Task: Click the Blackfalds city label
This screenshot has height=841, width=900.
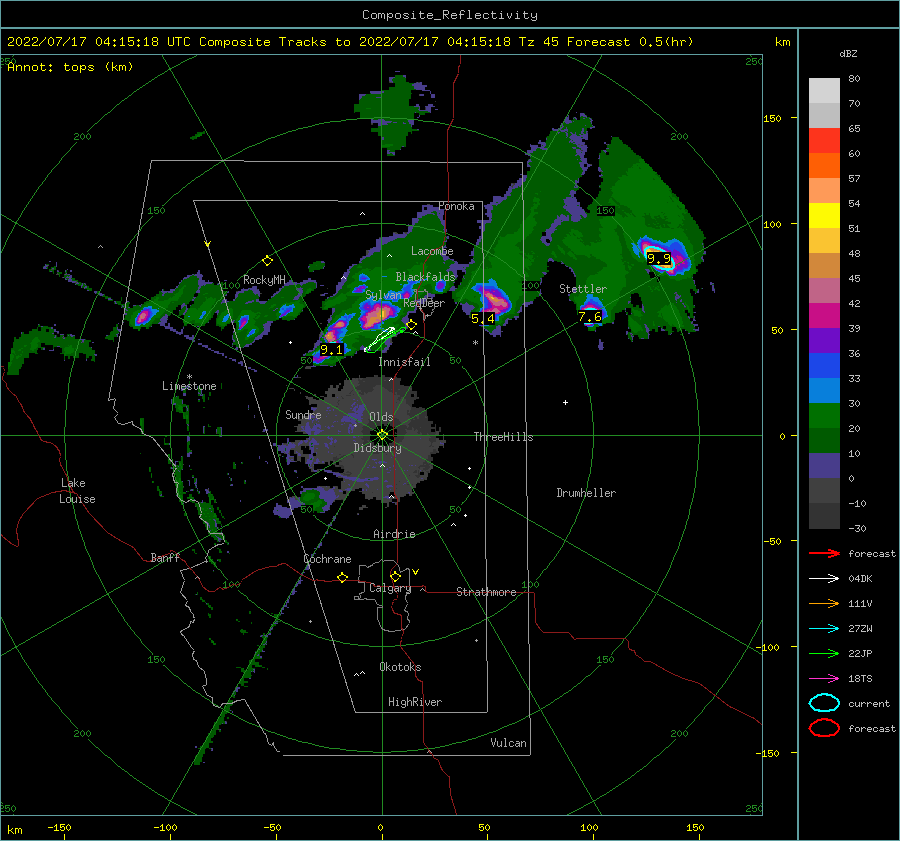Action: click(x=425, y=277)
